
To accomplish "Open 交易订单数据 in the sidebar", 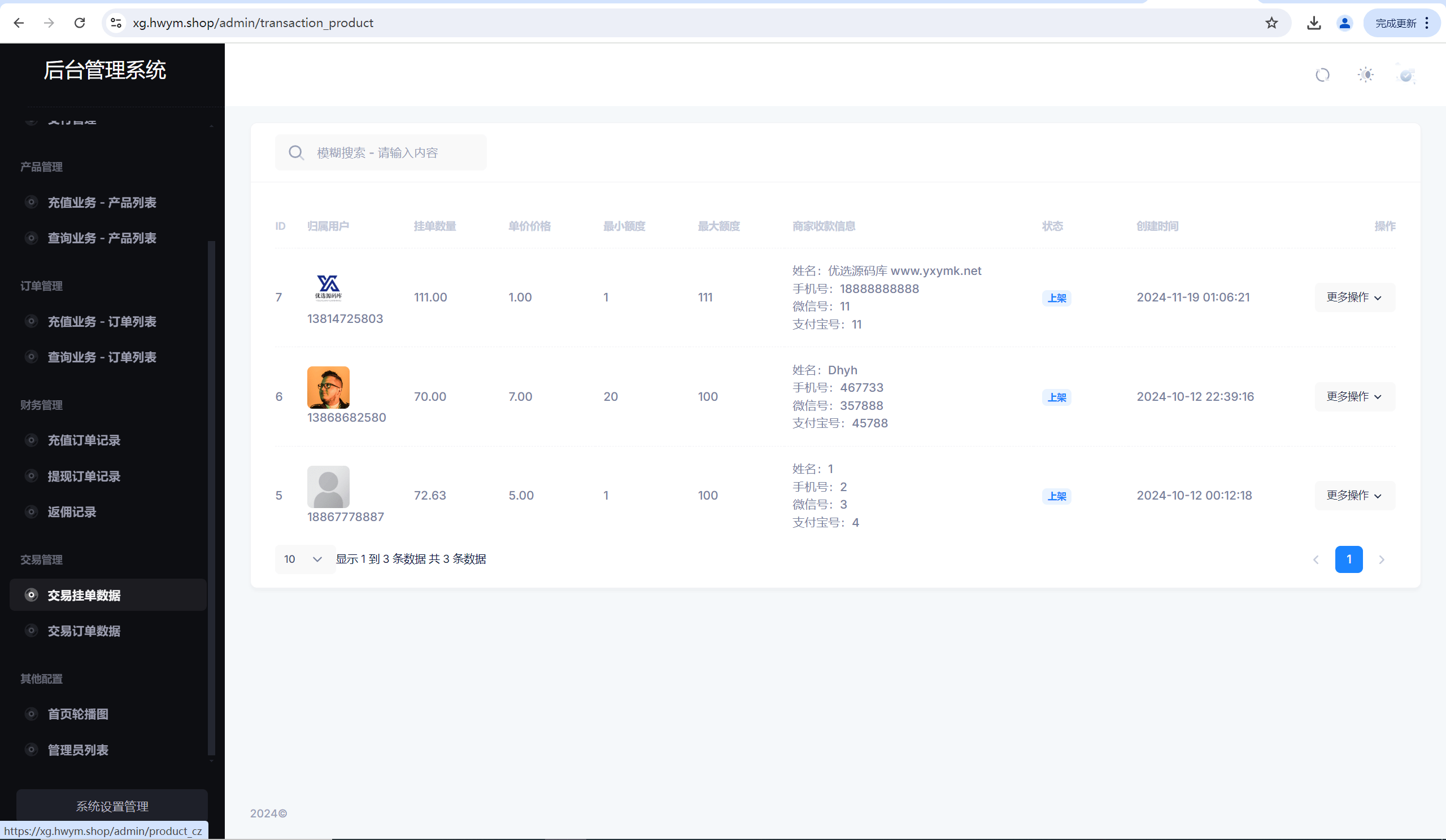I will coord(84,631).
